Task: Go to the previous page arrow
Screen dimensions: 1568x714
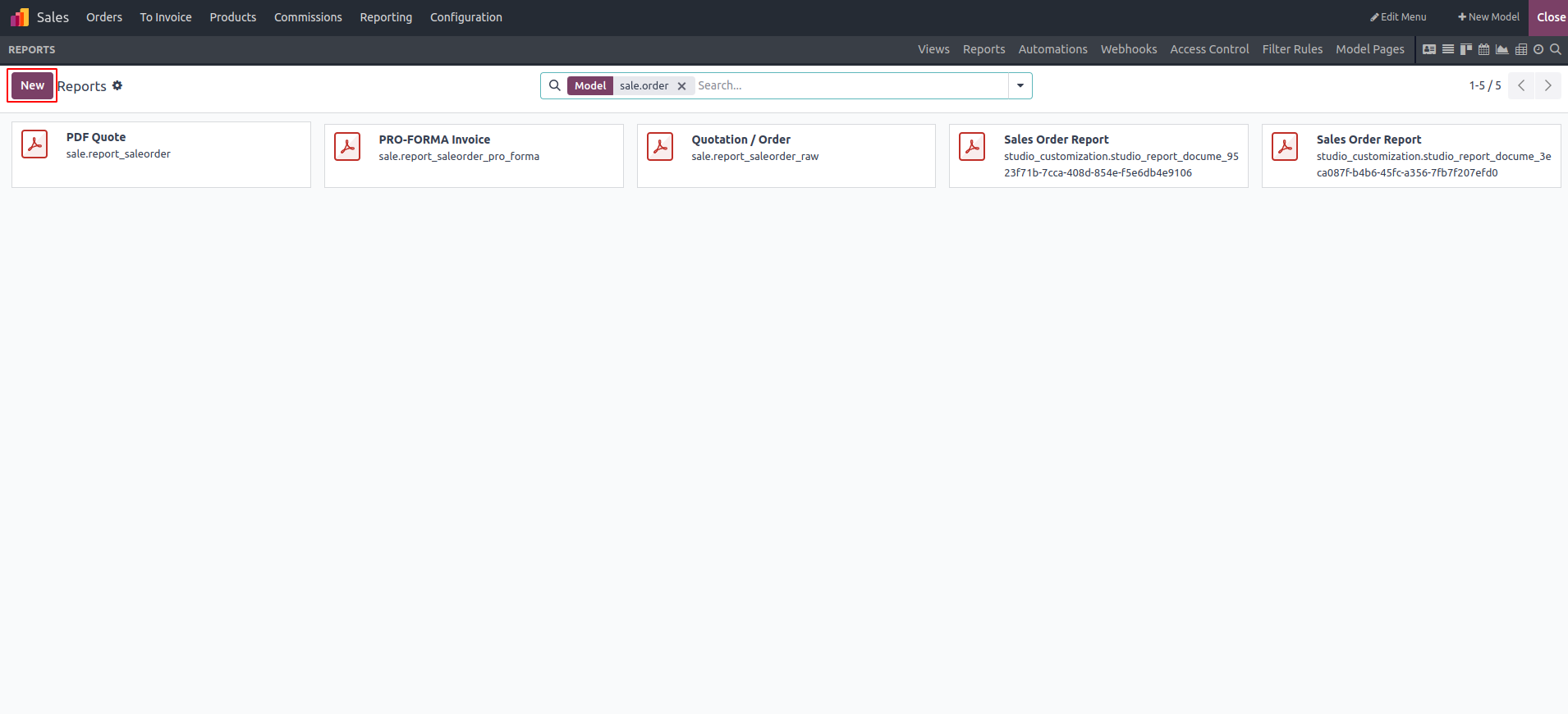Action: [x=1521, y=85]
